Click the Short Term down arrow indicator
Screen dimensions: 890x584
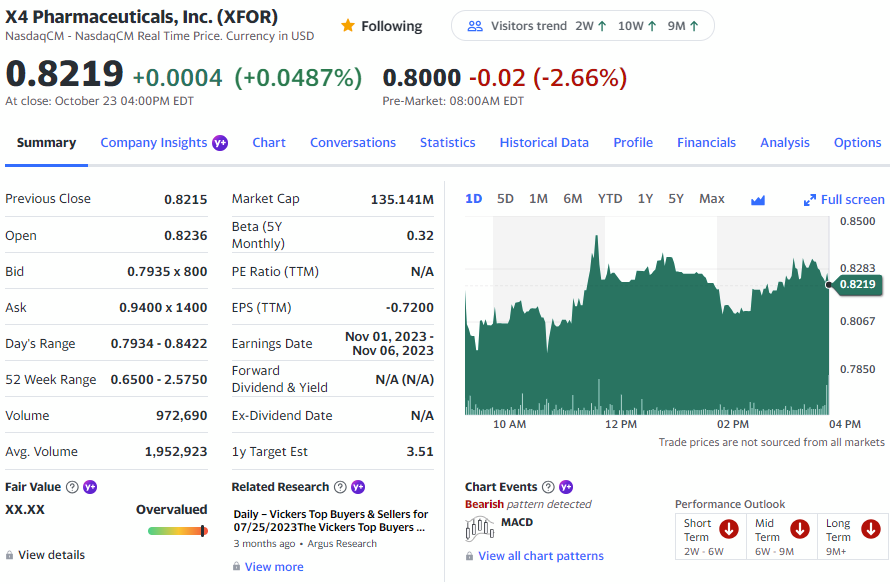[729, 529]
